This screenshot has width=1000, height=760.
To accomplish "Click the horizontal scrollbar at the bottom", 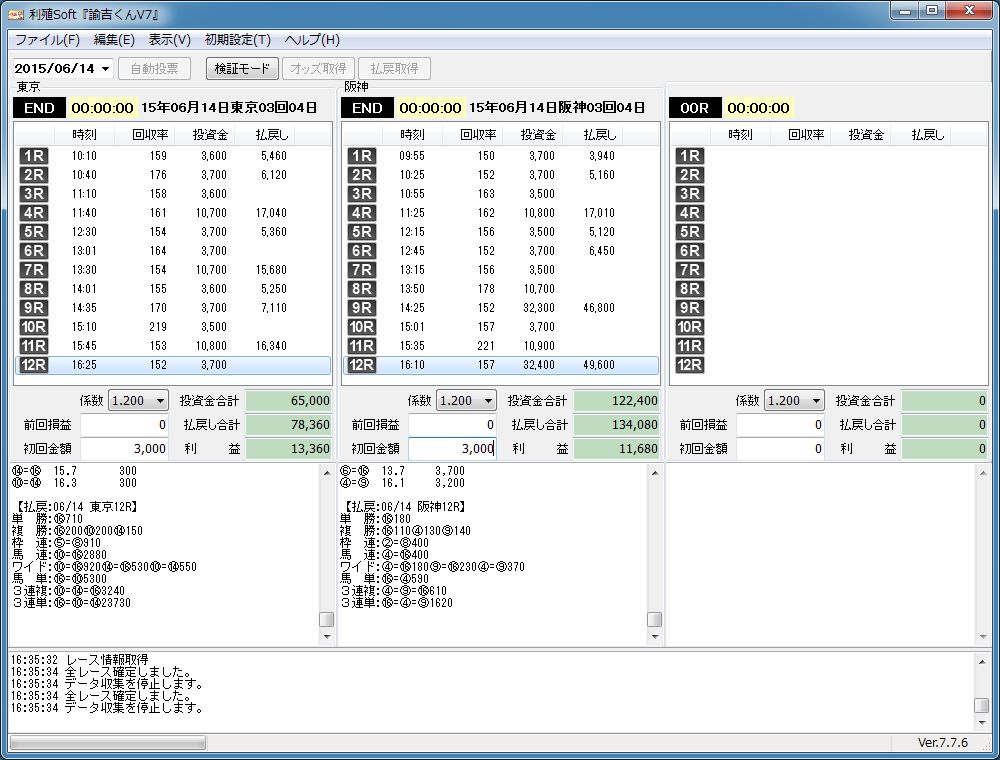I will (107, 743).
